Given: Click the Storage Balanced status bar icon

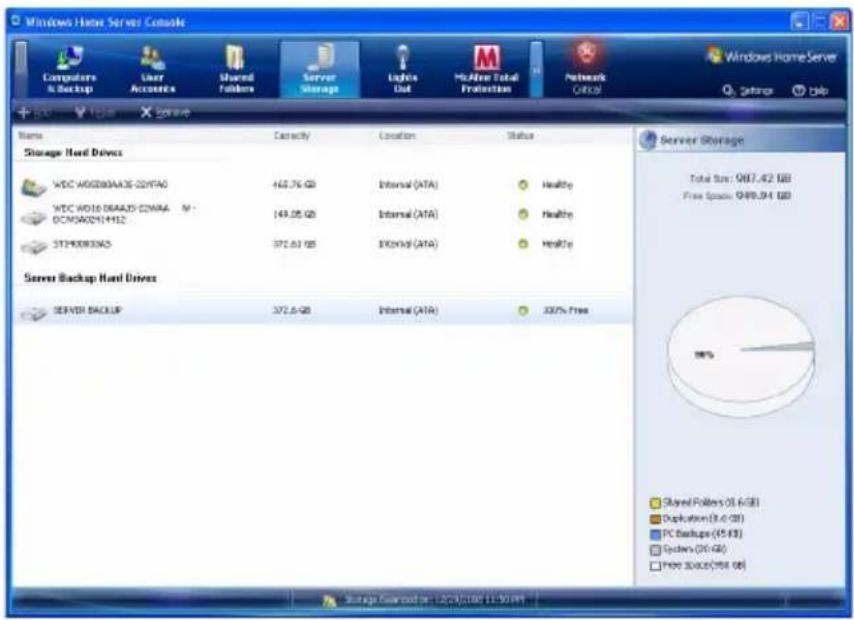Looking at the screenshot, I should point(329,601).
